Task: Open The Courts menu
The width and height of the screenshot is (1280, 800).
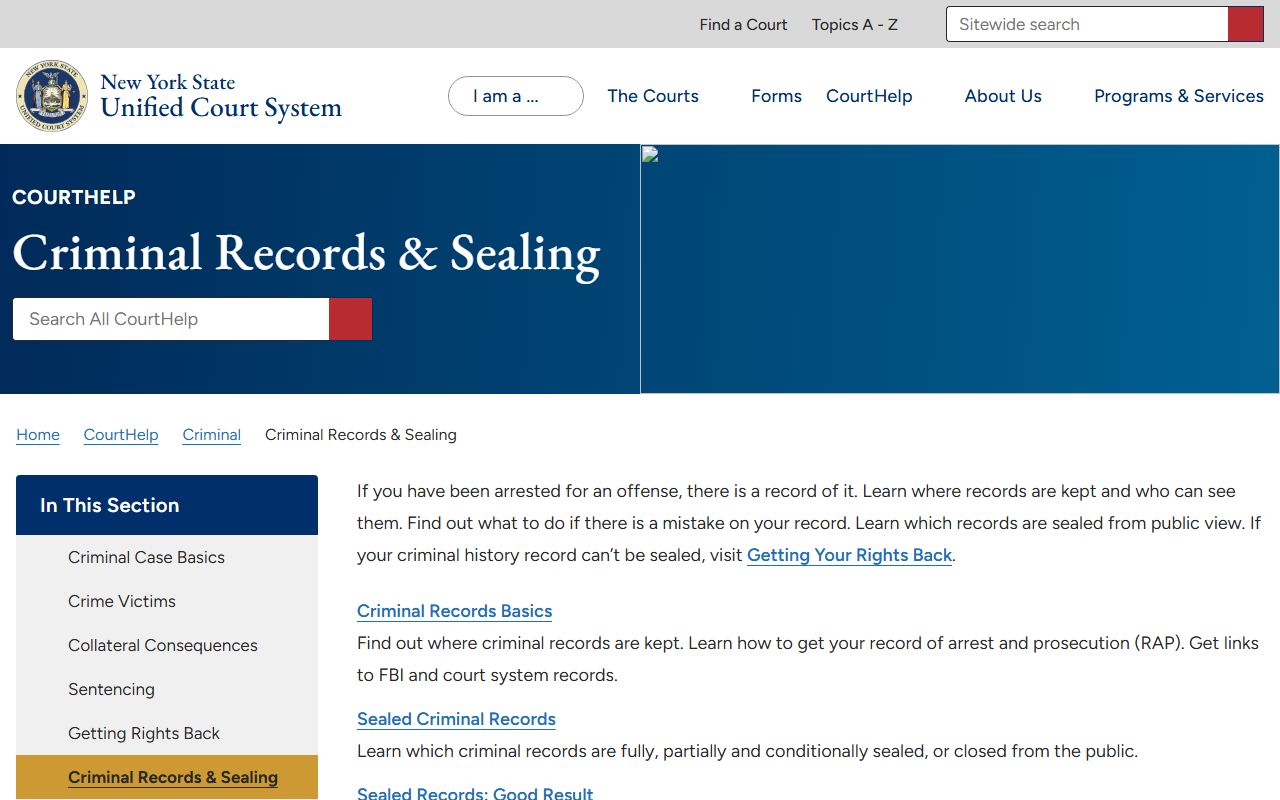Action: [x=653, y=96]
